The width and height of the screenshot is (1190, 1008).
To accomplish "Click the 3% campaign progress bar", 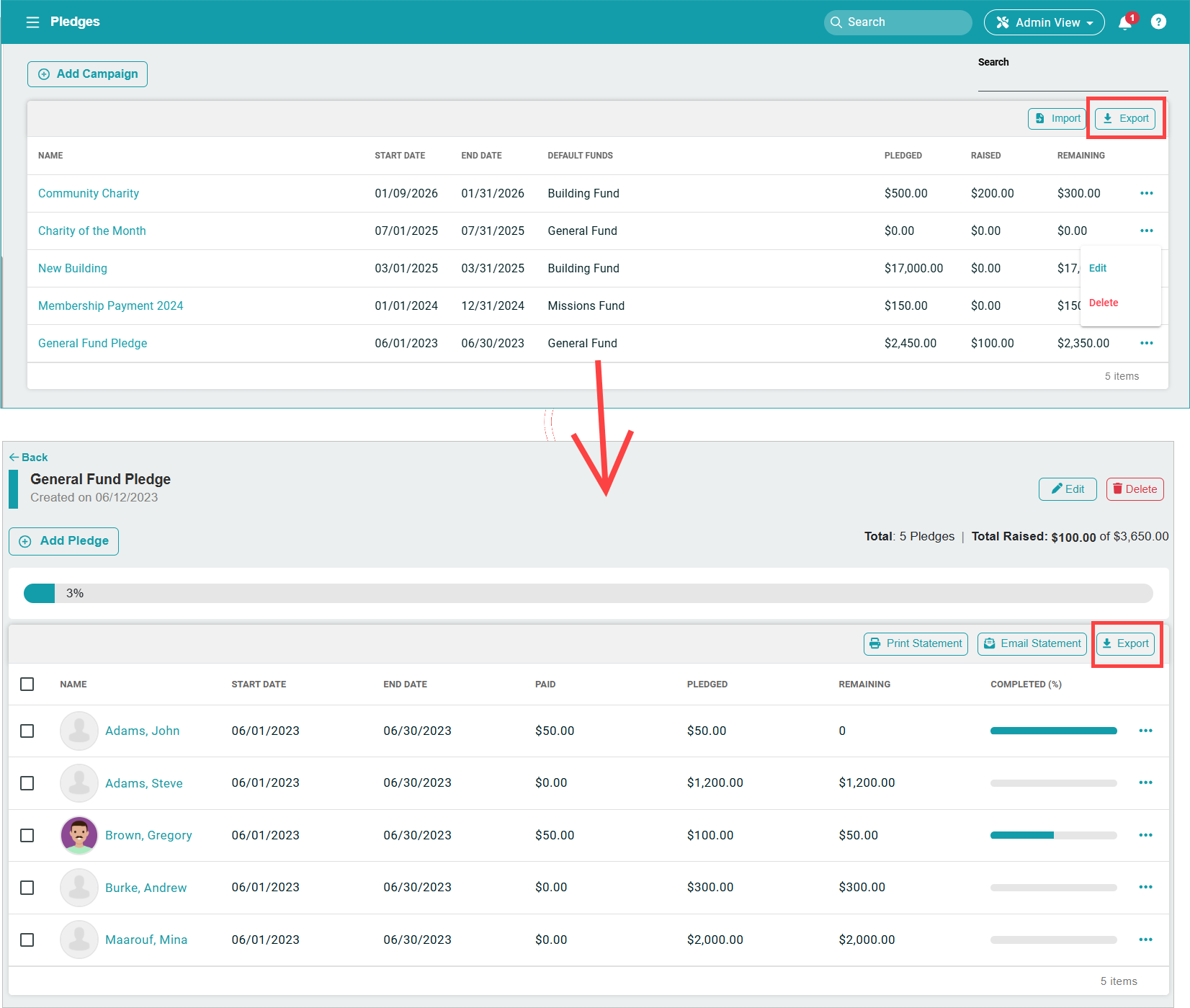I will pos(588,593).
